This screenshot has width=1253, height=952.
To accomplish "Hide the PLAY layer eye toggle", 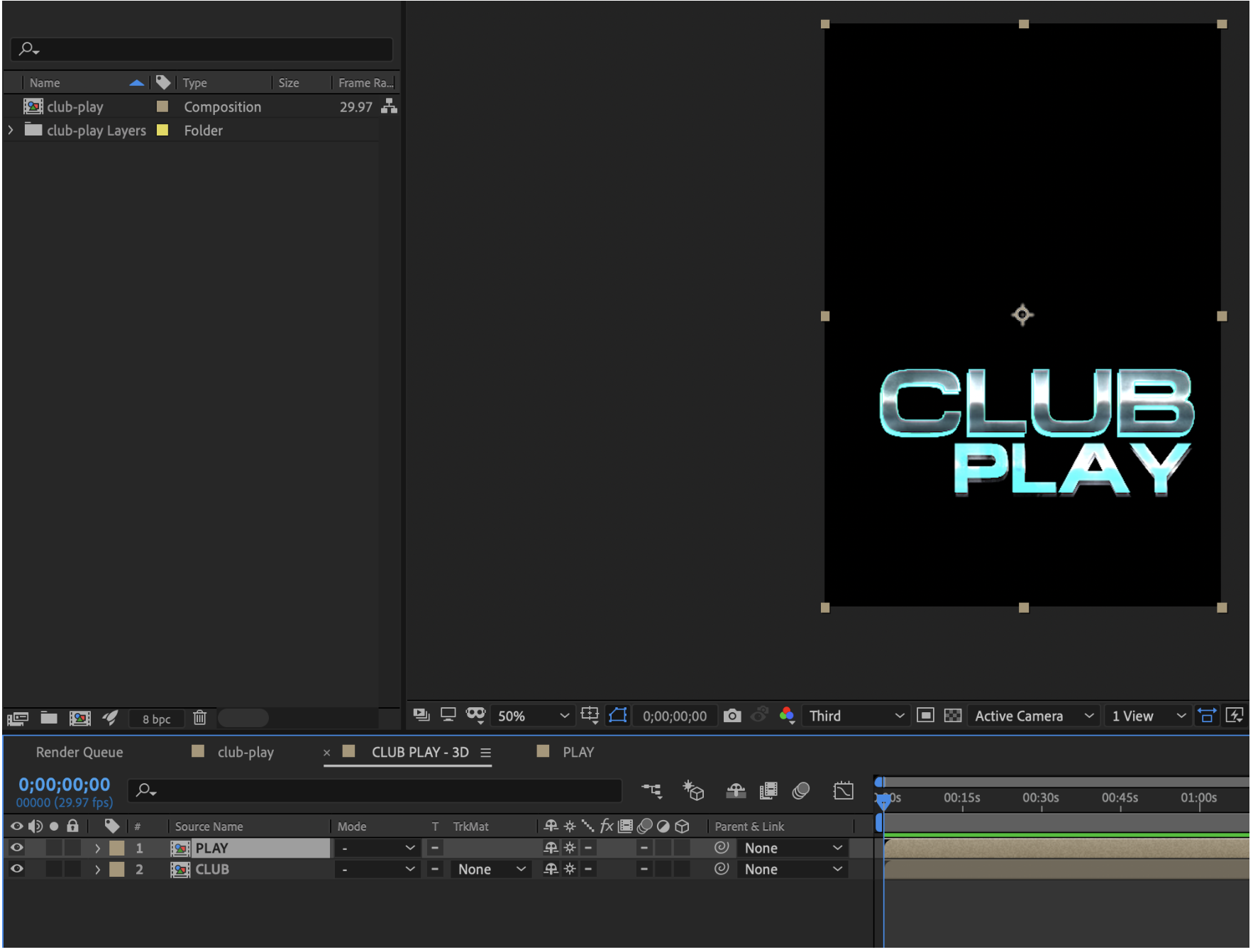I will point(17,848).
